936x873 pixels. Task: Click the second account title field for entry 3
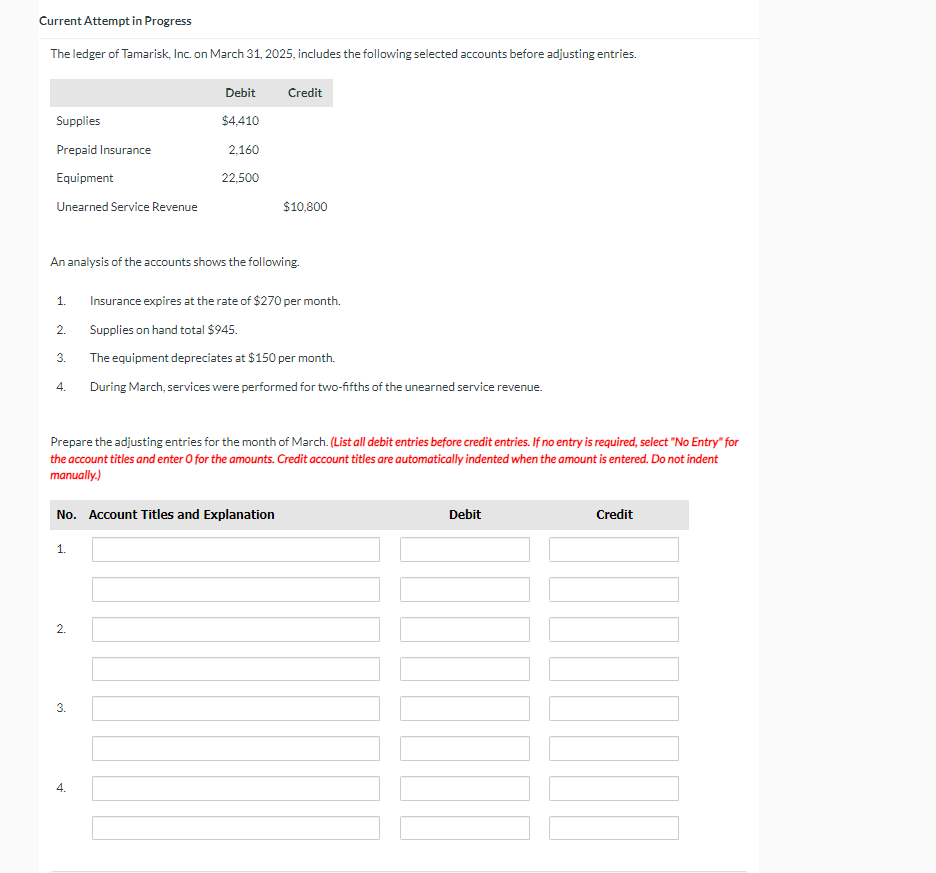[235, 748]
